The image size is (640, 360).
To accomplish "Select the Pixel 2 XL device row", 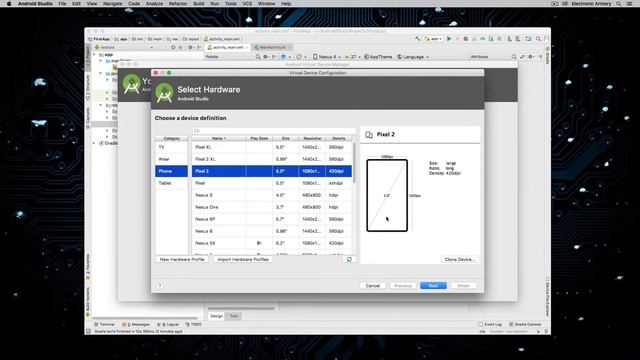I will pos(272,159).
